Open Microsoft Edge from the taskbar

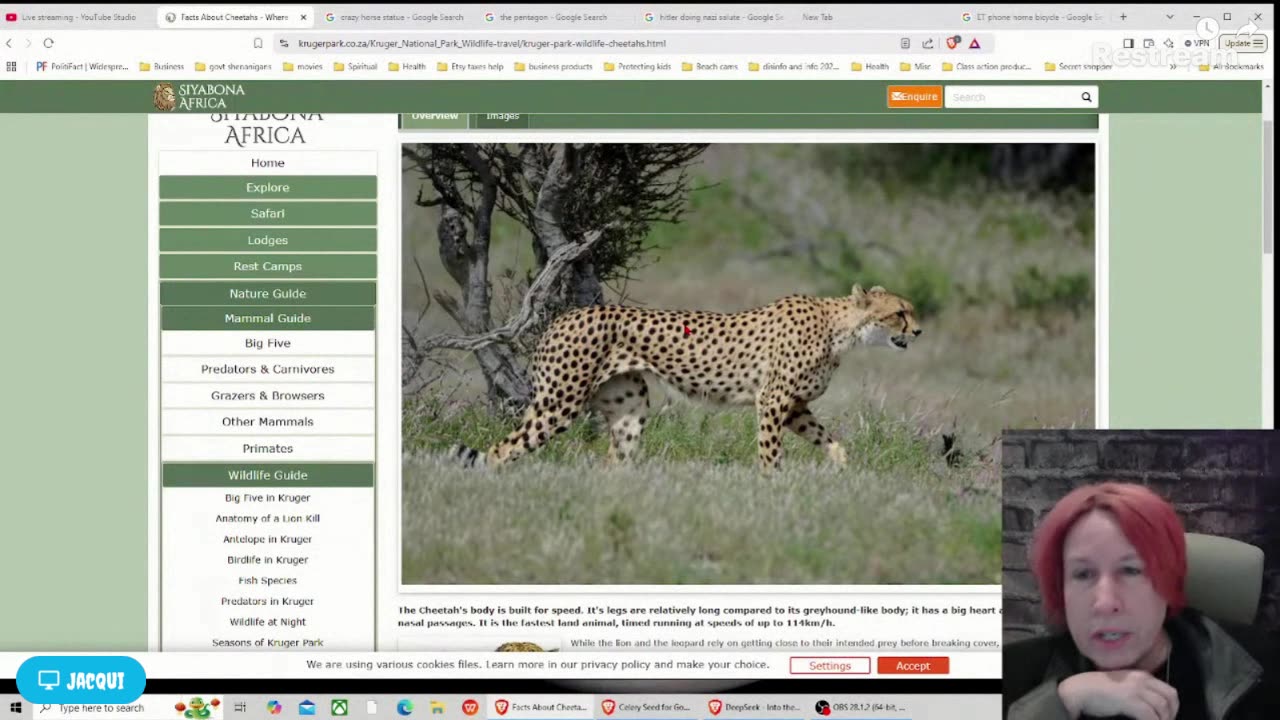click(404, 708)
